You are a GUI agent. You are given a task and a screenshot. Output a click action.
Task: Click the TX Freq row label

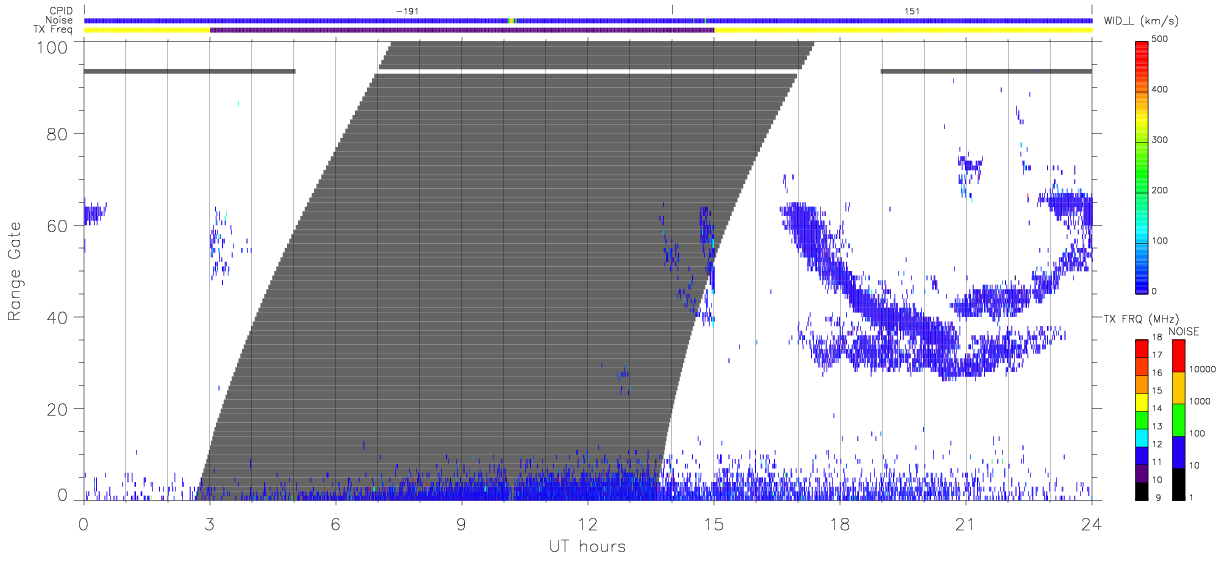(x=54, y=30)
